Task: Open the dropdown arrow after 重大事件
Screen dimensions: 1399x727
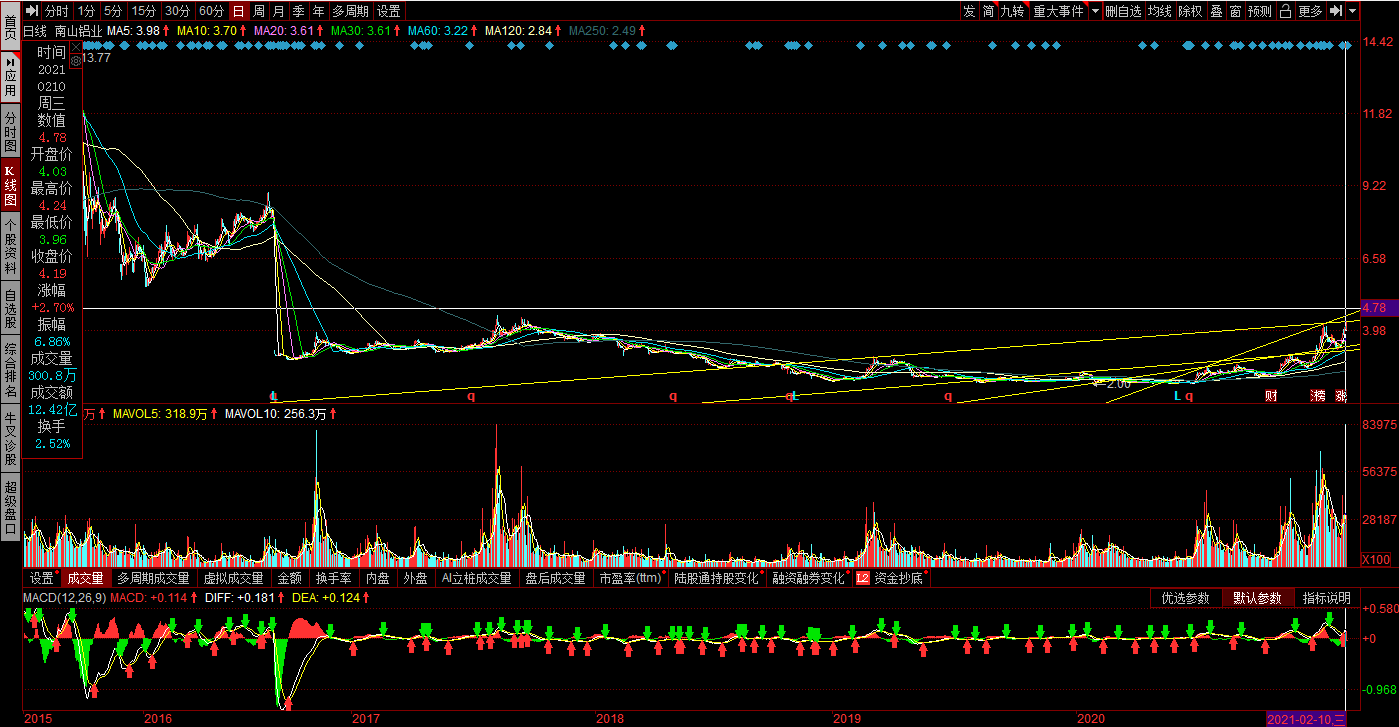Action: (1095, 11)
